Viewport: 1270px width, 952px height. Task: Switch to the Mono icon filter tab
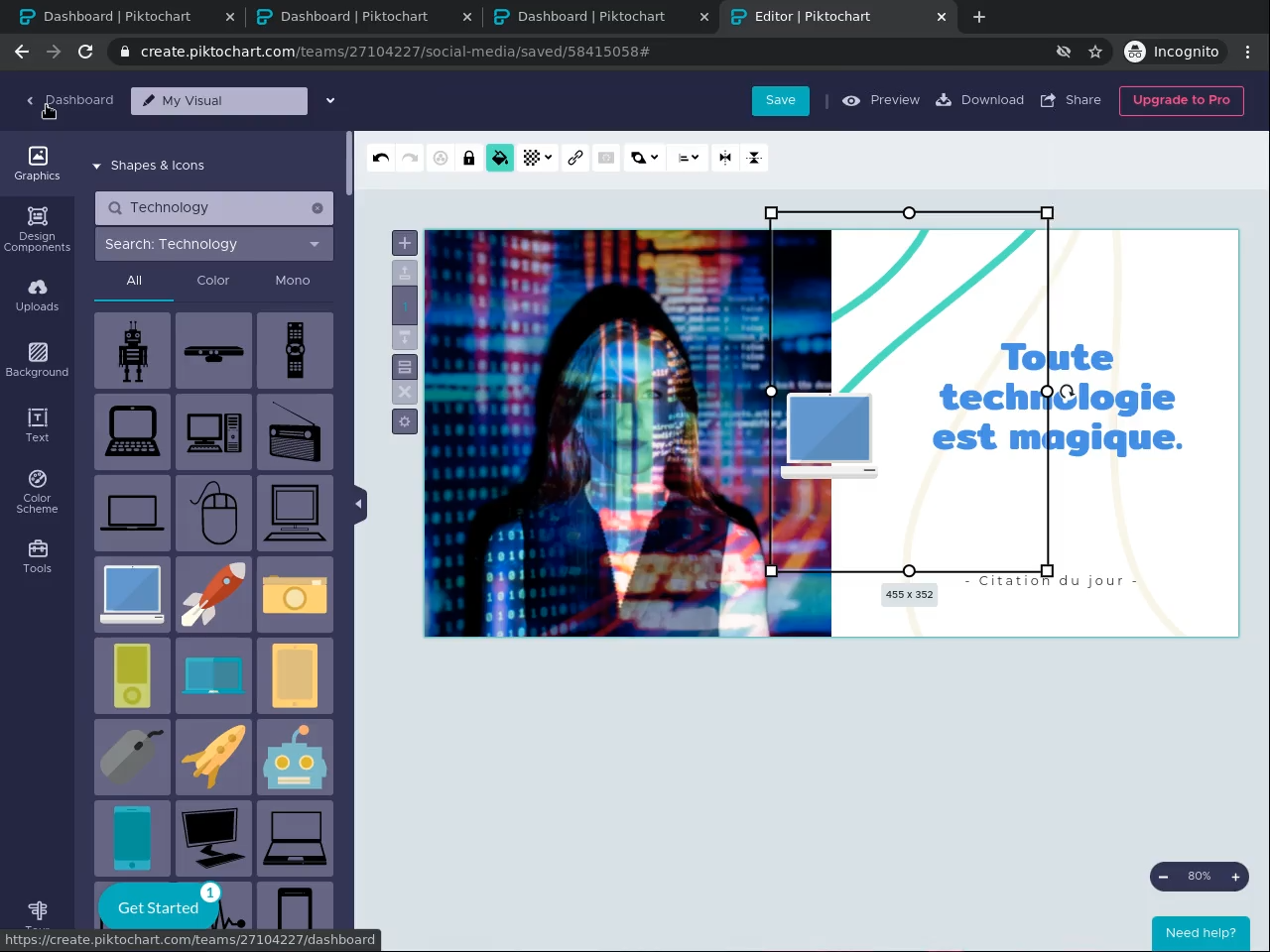(293, 281)
